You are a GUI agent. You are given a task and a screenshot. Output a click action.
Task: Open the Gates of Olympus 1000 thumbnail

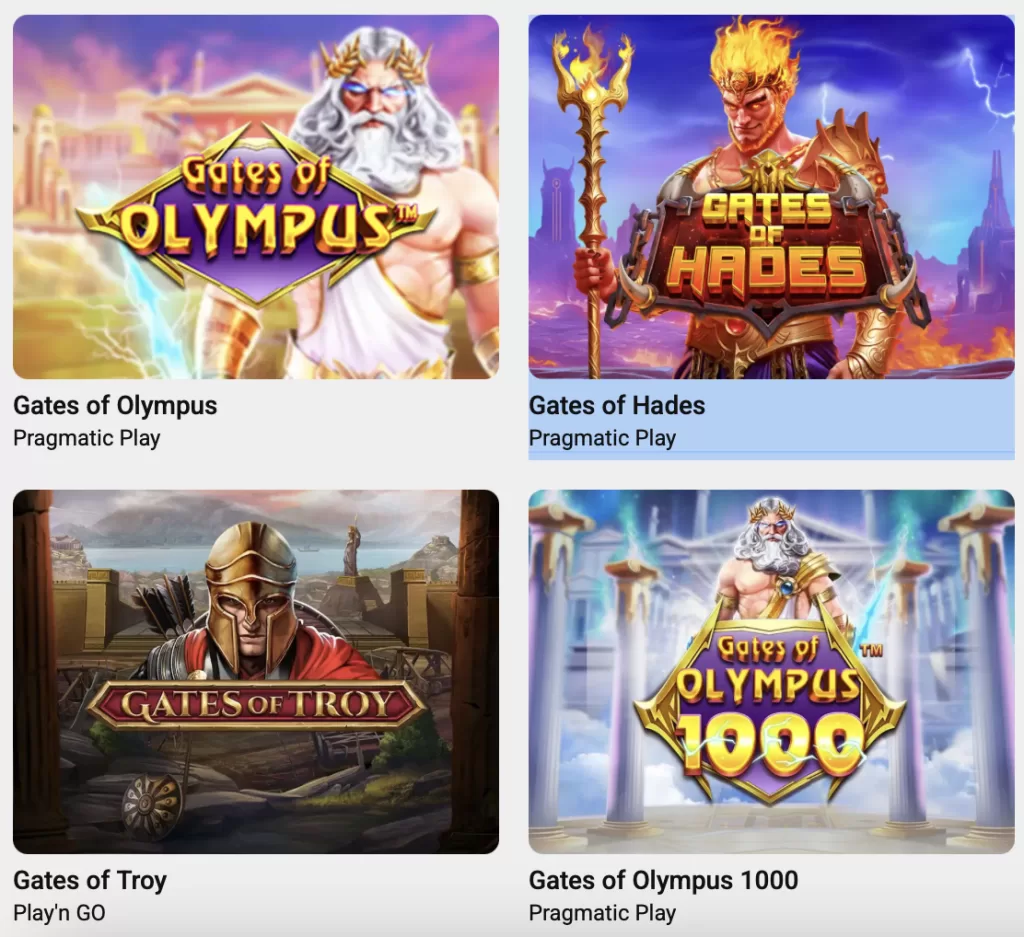click(771, 671)
